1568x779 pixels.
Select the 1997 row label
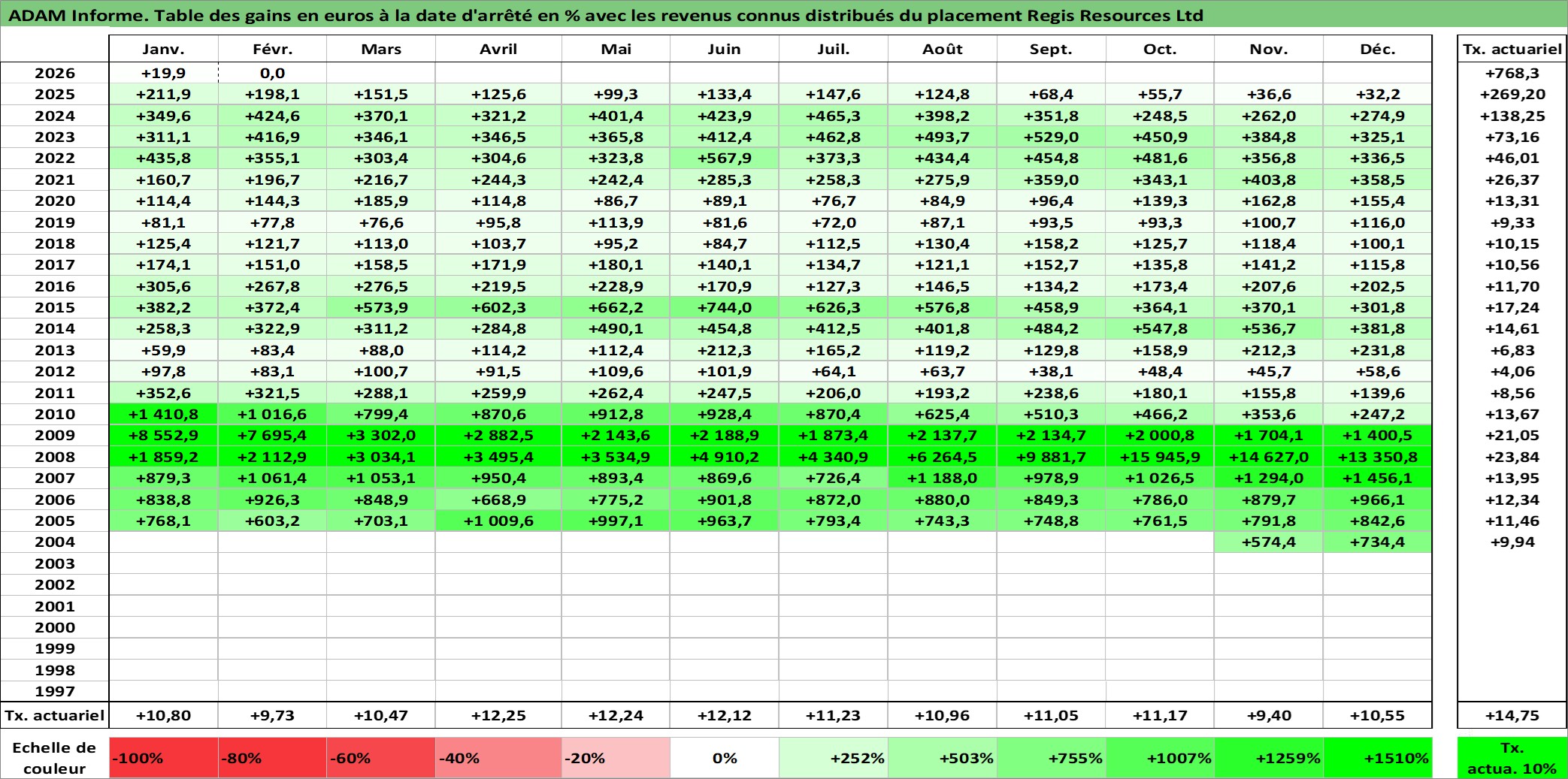(55, 691)
